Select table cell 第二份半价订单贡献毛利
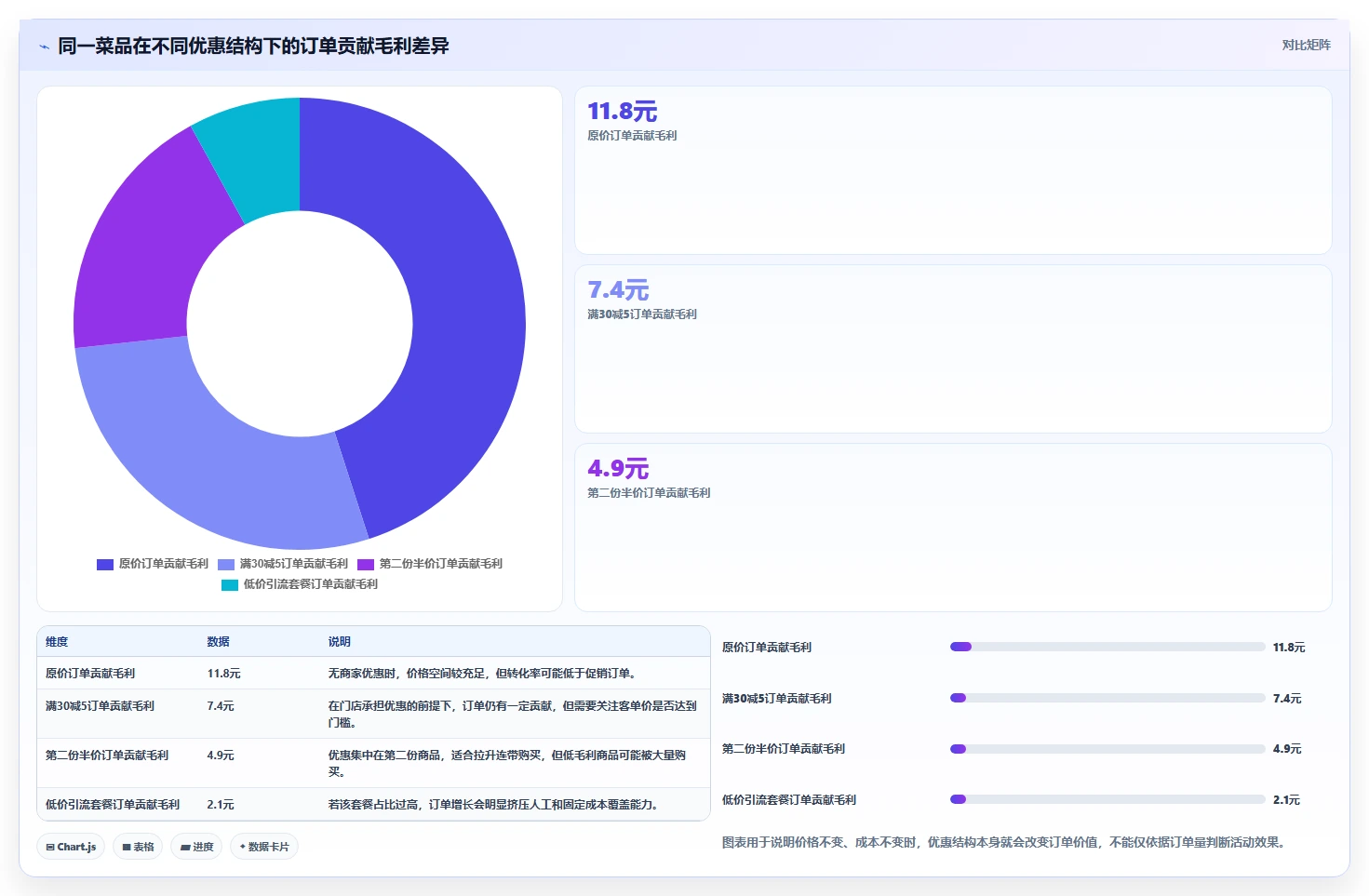The image size is (1369, 896). 107,756
